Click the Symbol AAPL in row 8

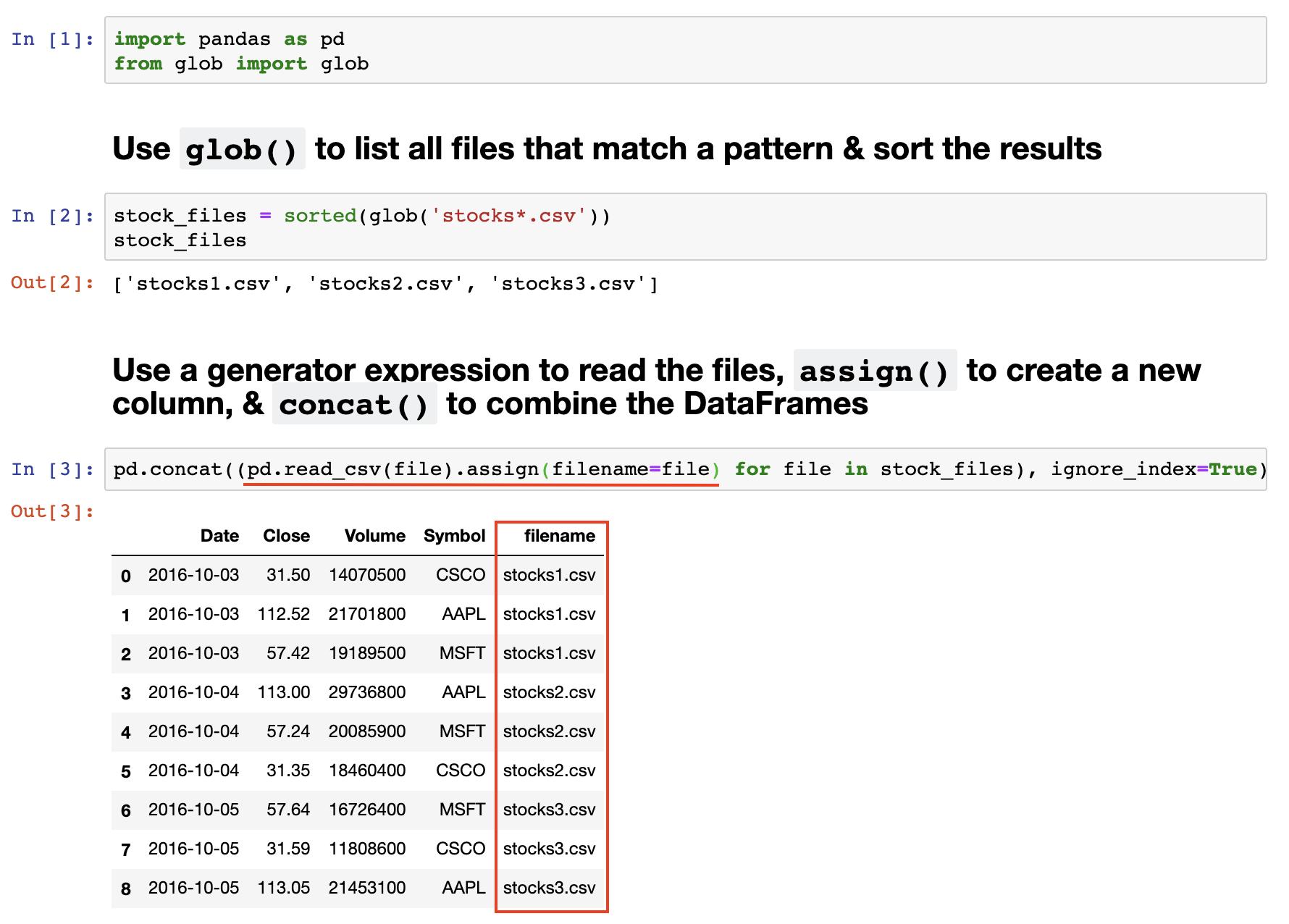pos(463,888)
